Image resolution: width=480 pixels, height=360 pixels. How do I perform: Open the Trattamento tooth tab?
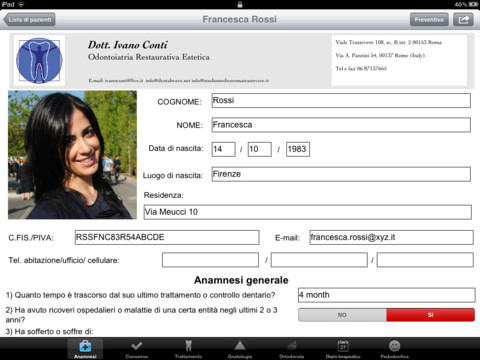188,349
